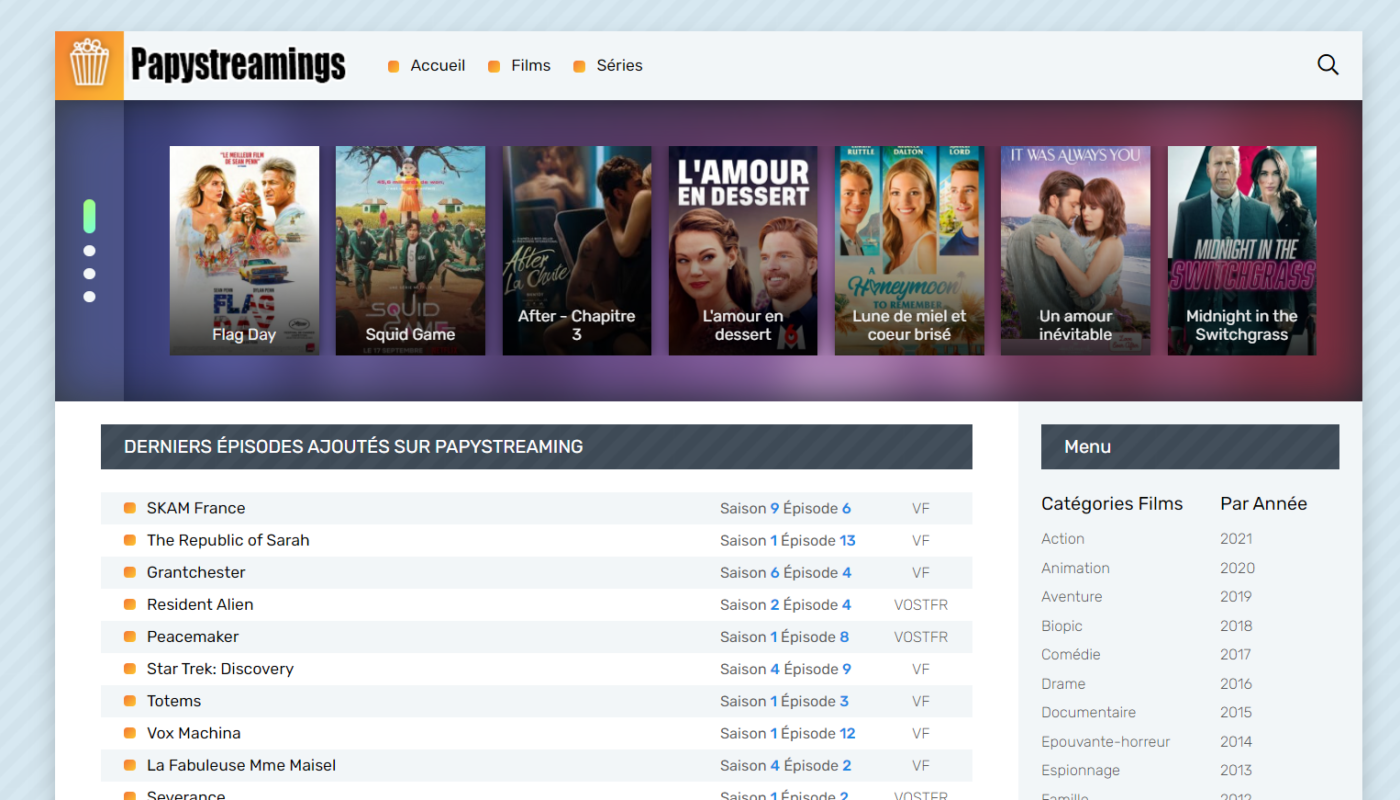Filter films by year 2015
Image resolution: width=1400 pixels, height=800 pixels.
pyautogui.click(x=1236, y=713)
